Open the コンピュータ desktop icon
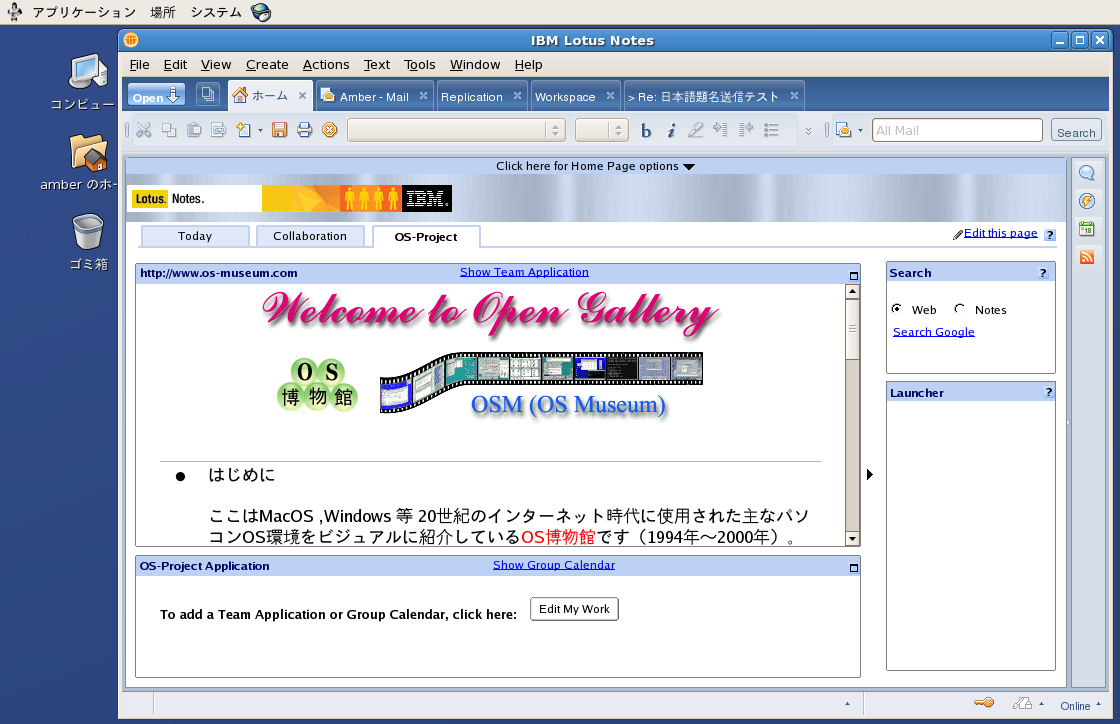The height and width of the screenshot is (724, 1120). point(87,73)
